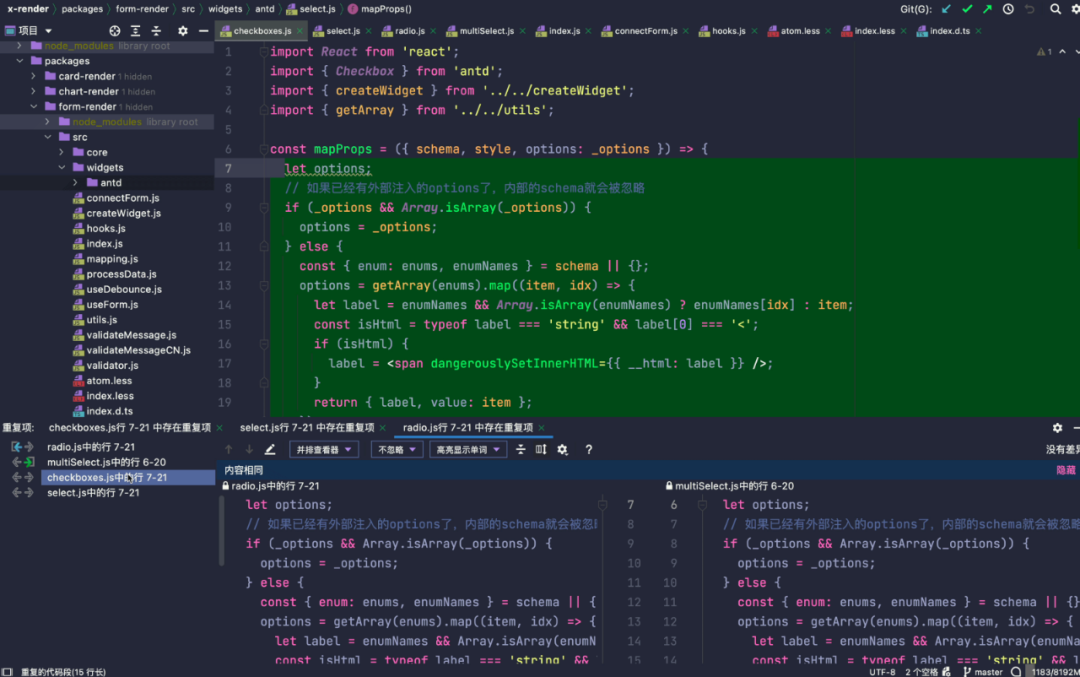Expand the antd folder
Screen dimensions: 1080x677
click(75, 183)
